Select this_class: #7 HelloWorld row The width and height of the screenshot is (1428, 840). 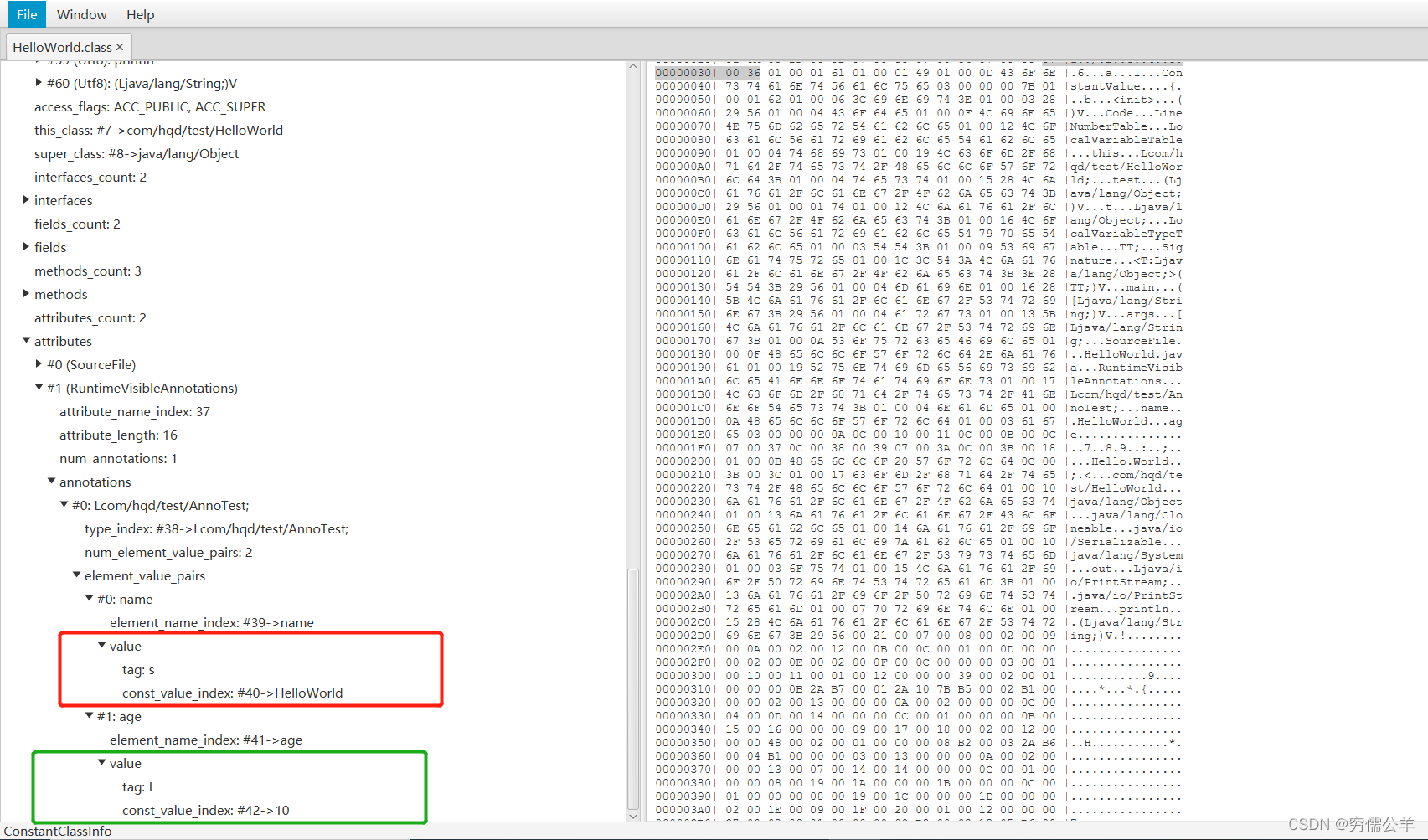click(158, 130)
